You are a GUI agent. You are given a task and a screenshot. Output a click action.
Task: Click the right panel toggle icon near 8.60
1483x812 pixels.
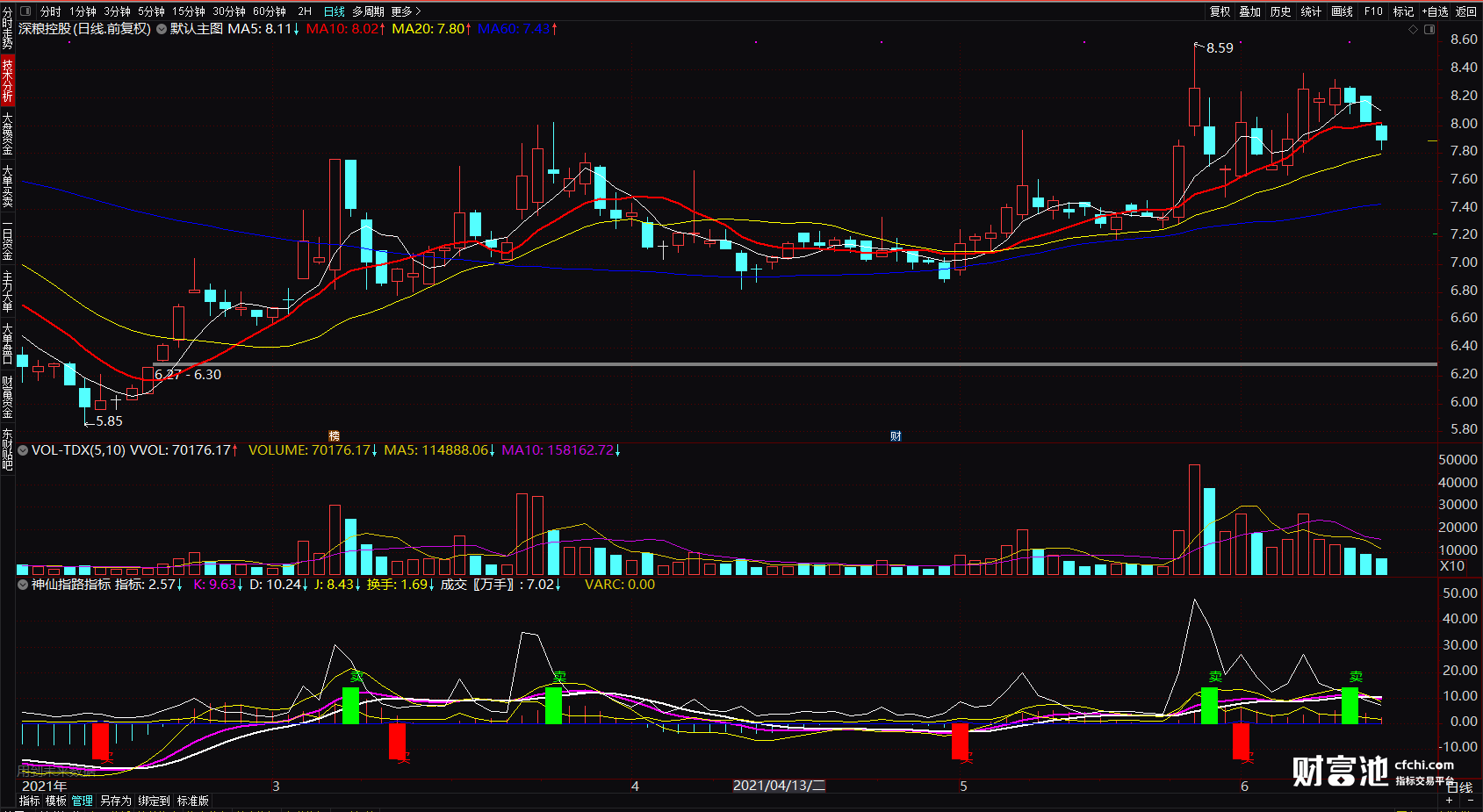[1429, 29]
